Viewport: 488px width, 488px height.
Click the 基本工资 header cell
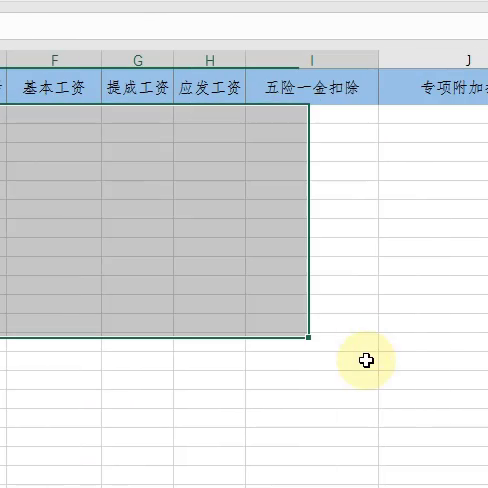(54, 87)
